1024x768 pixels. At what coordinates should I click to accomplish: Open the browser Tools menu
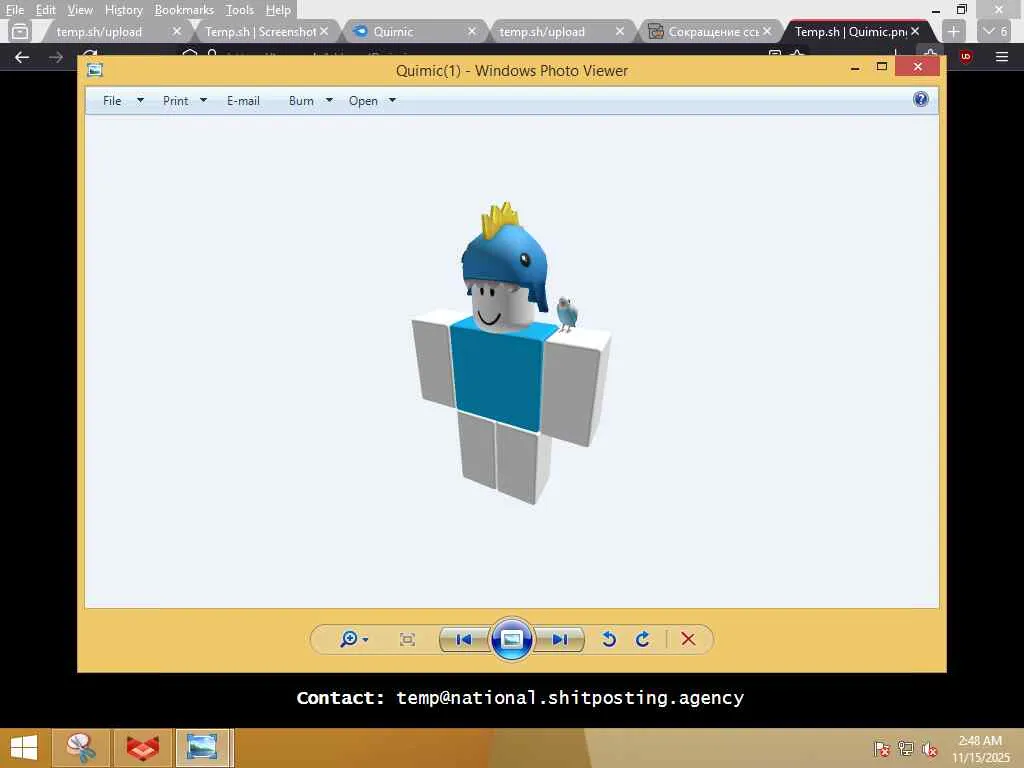[x=240, y=10]
